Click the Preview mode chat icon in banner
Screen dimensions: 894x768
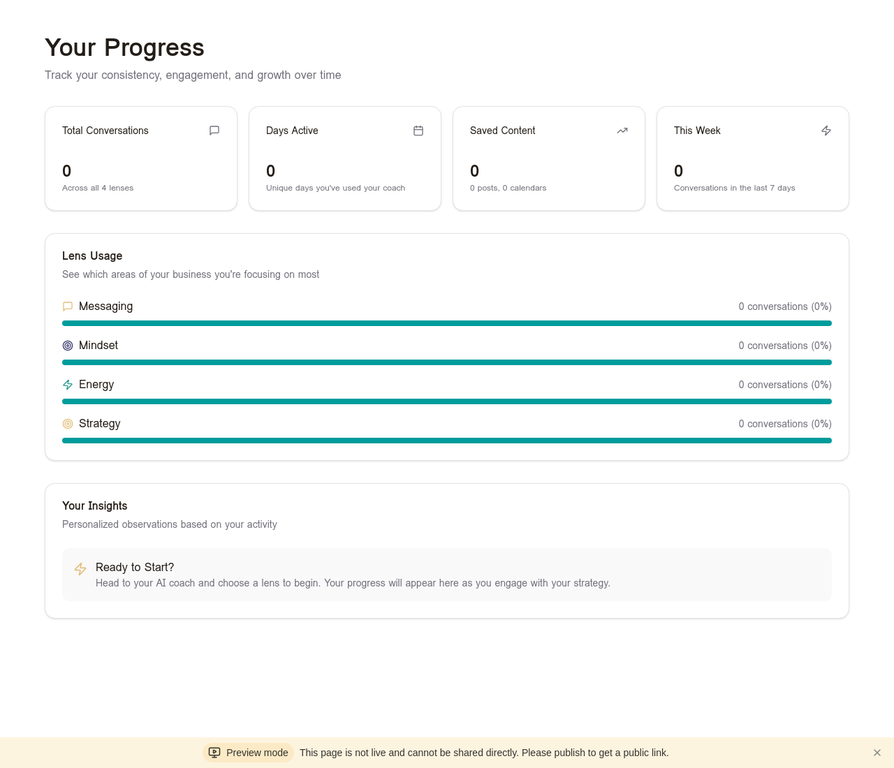[x=214, y=753]
